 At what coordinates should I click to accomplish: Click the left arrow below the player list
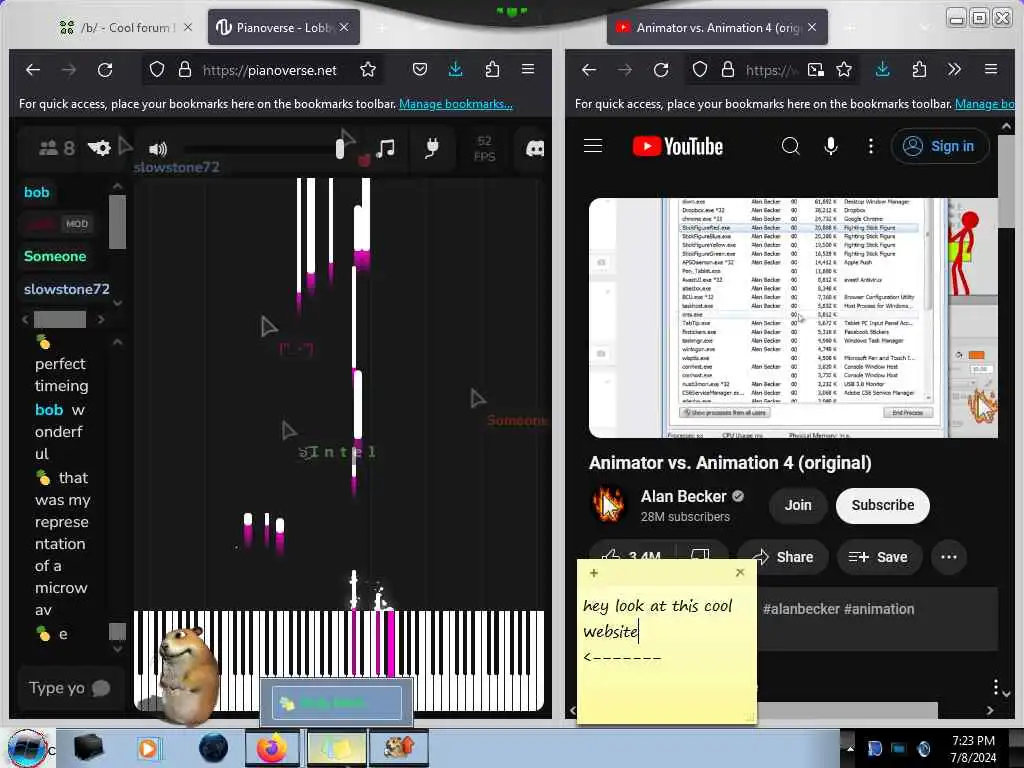tap(25, 319)
